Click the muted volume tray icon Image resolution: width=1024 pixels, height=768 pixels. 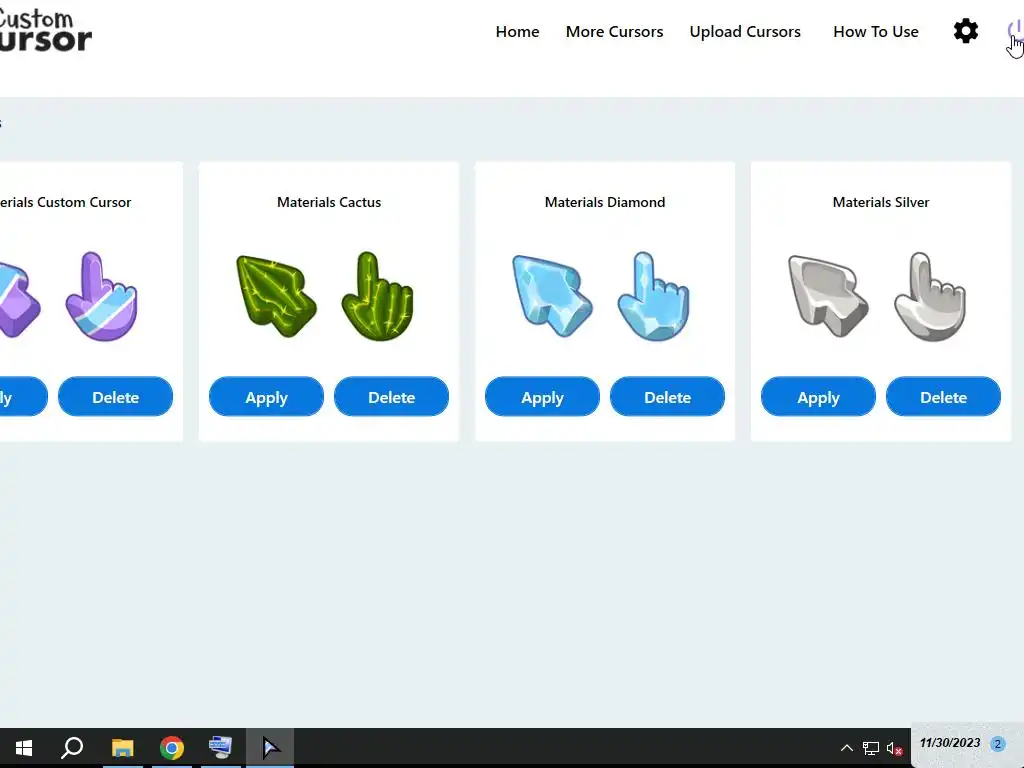(894, 748)
